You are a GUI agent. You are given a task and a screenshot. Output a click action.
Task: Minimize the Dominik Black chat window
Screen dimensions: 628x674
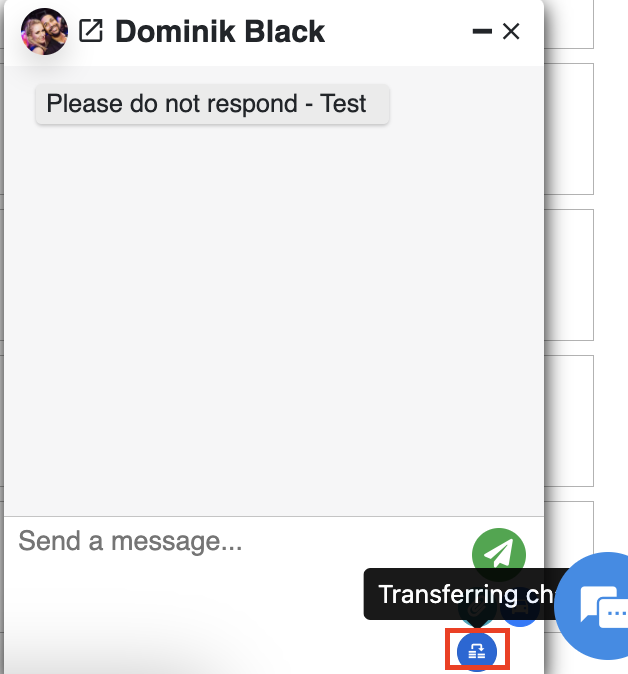tap(482, 31)
